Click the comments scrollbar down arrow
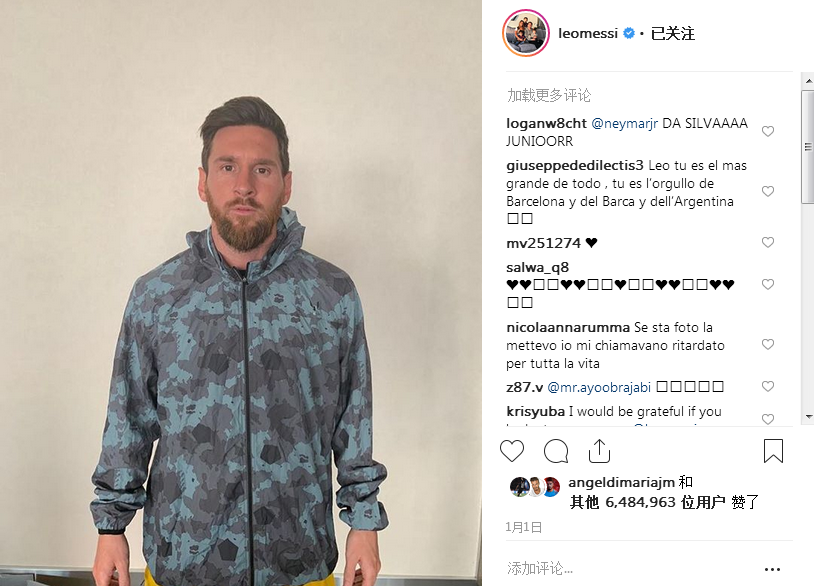Image resolution: width=814 pixels, height=586 pixels. 808,416
